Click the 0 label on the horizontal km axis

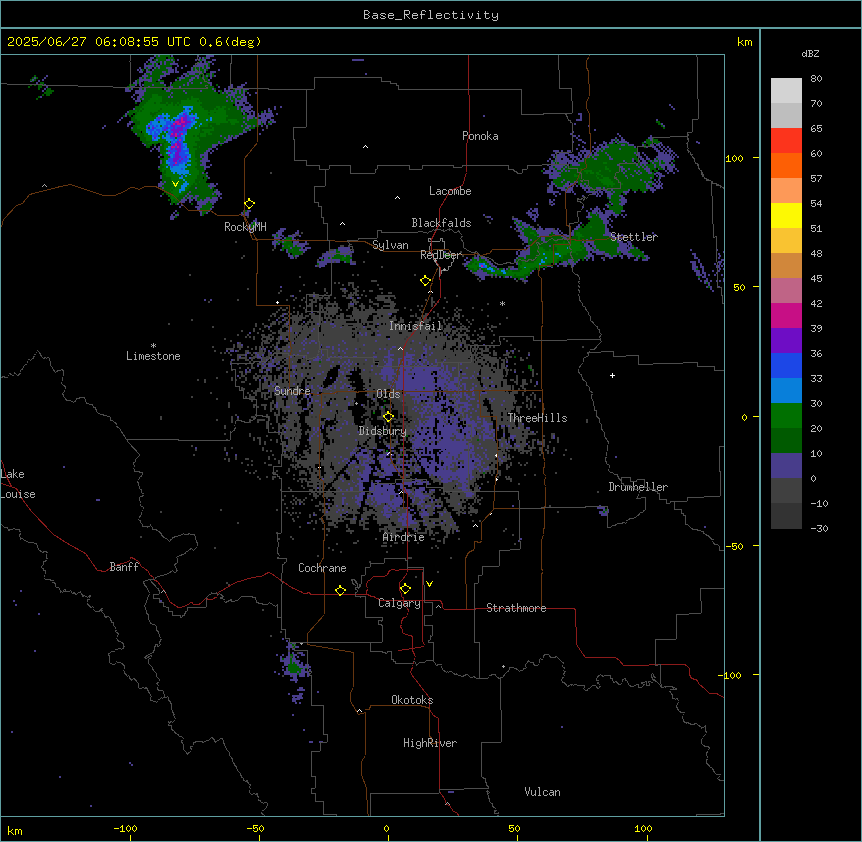tap(386, 828)
